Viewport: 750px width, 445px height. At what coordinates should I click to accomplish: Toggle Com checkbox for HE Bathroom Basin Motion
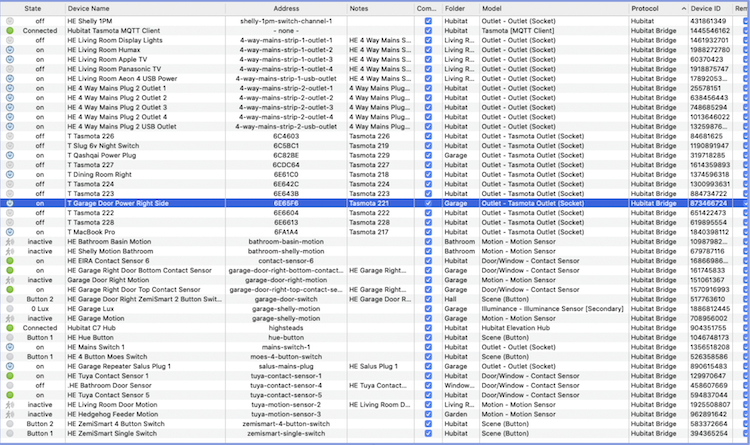tap(428, 242)
